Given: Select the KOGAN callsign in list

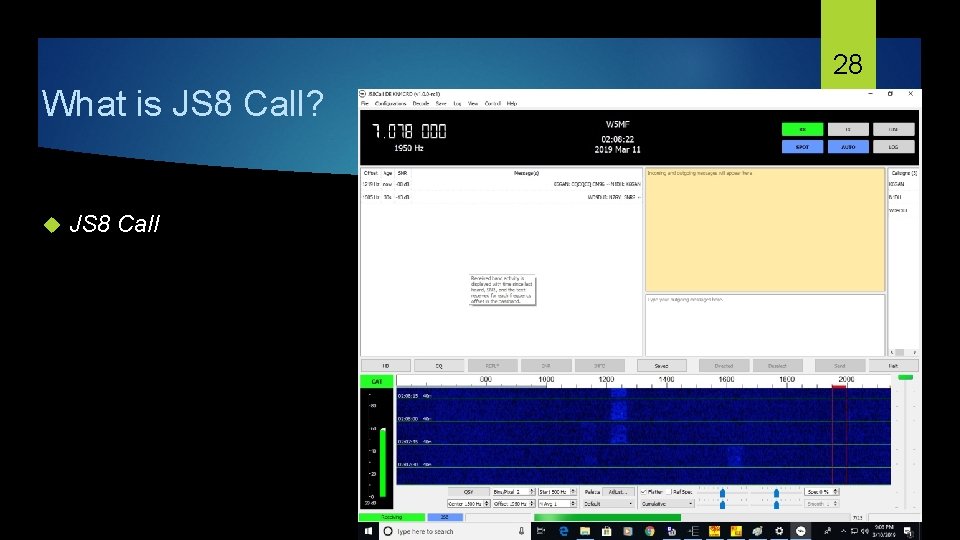Looking at the screenshot, I should click(896, 184).
